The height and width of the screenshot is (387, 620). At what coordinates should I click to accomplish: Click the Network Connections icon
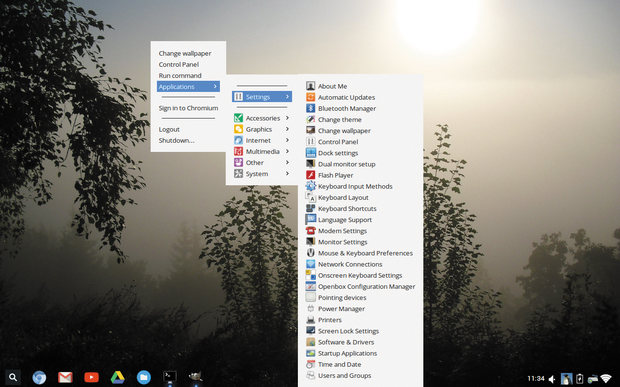[x=310, y=264]
